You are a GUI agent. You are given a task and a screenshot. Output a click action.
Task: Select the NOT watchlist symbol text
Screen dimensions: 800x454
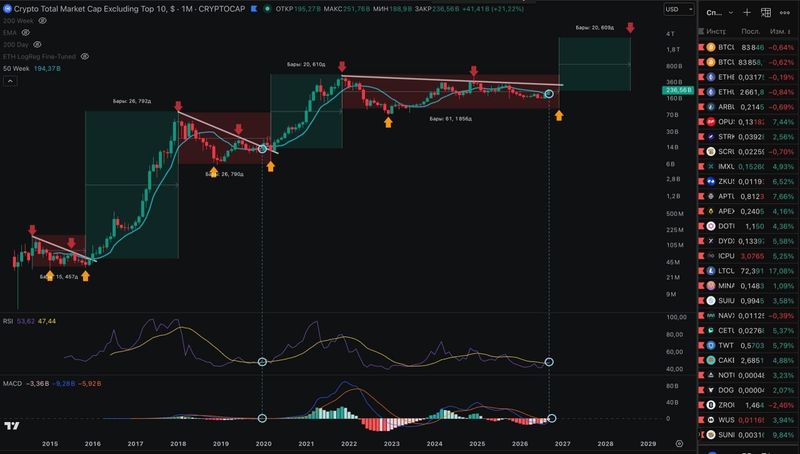click(726, 375)
